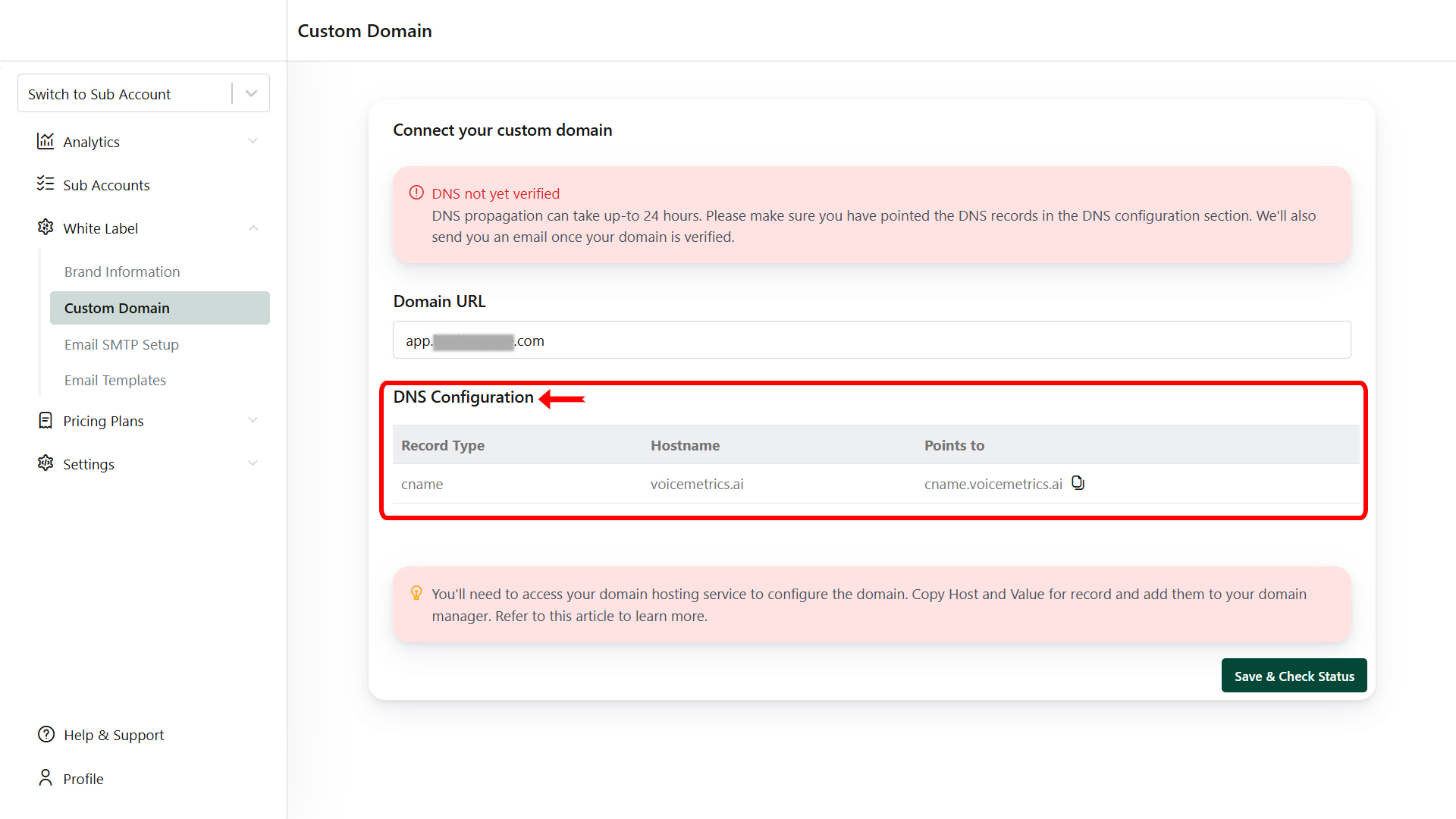Image resolution: width=1456 pixels, height=819 pixels.
Task: Click the lightbulb tip icon
Action: (x=416, y=593)
